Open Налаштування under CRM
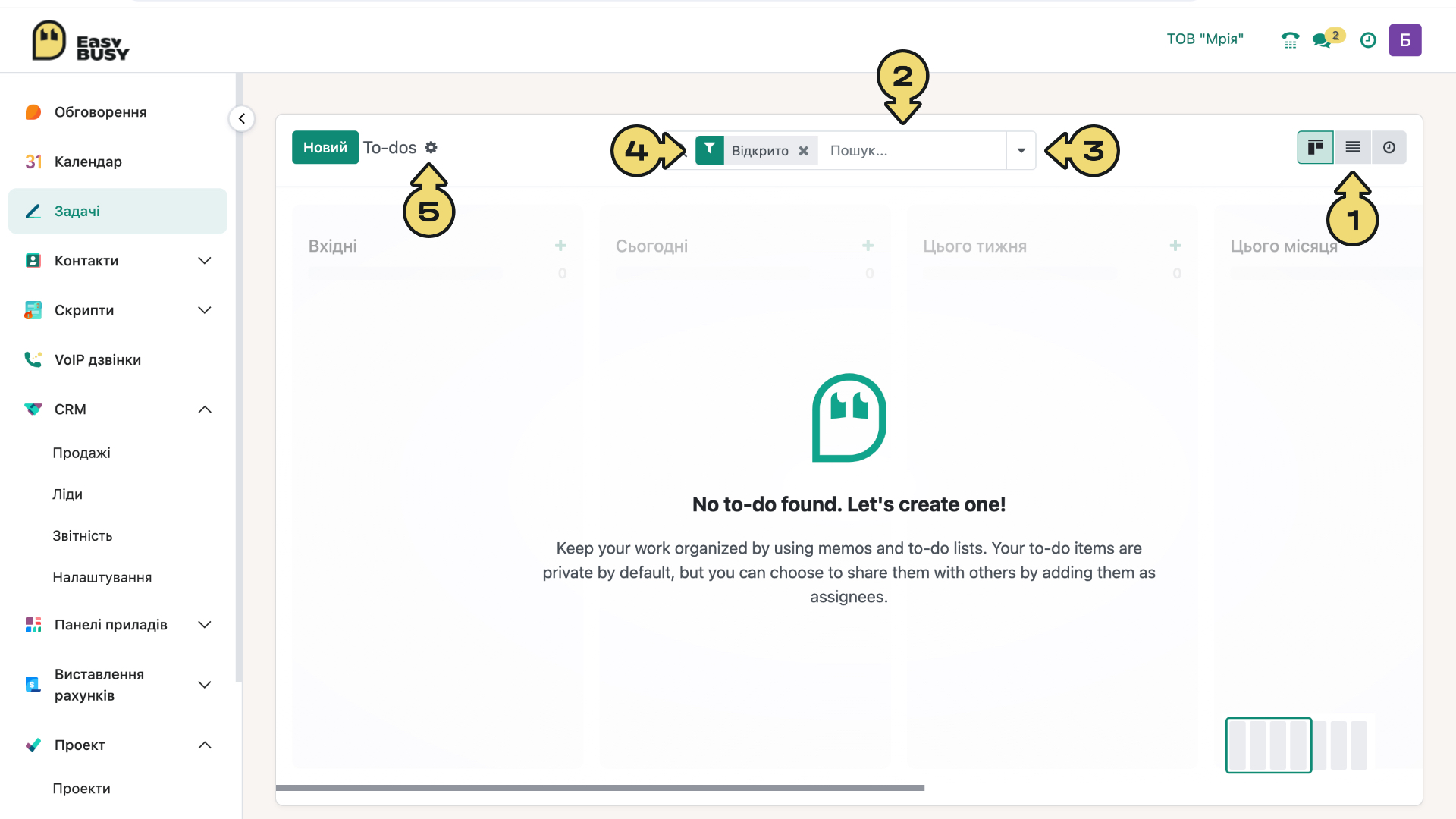Image resolution: width=1456 pixels, height=819 pixels. [102, 578]
